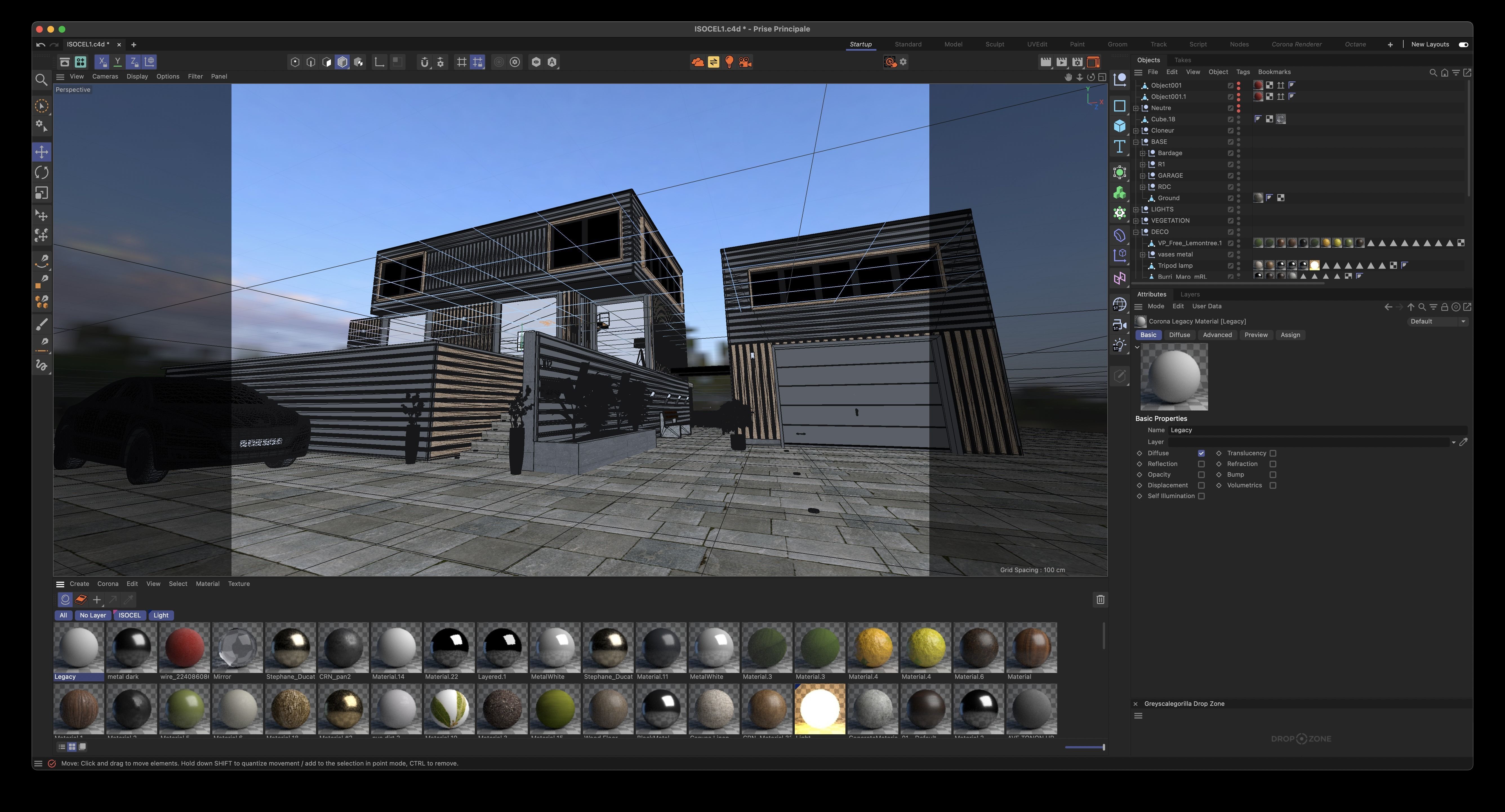Select the Scale tool in left toolbar
Screen dimensions: 1505x812
(x=41, y=193)
